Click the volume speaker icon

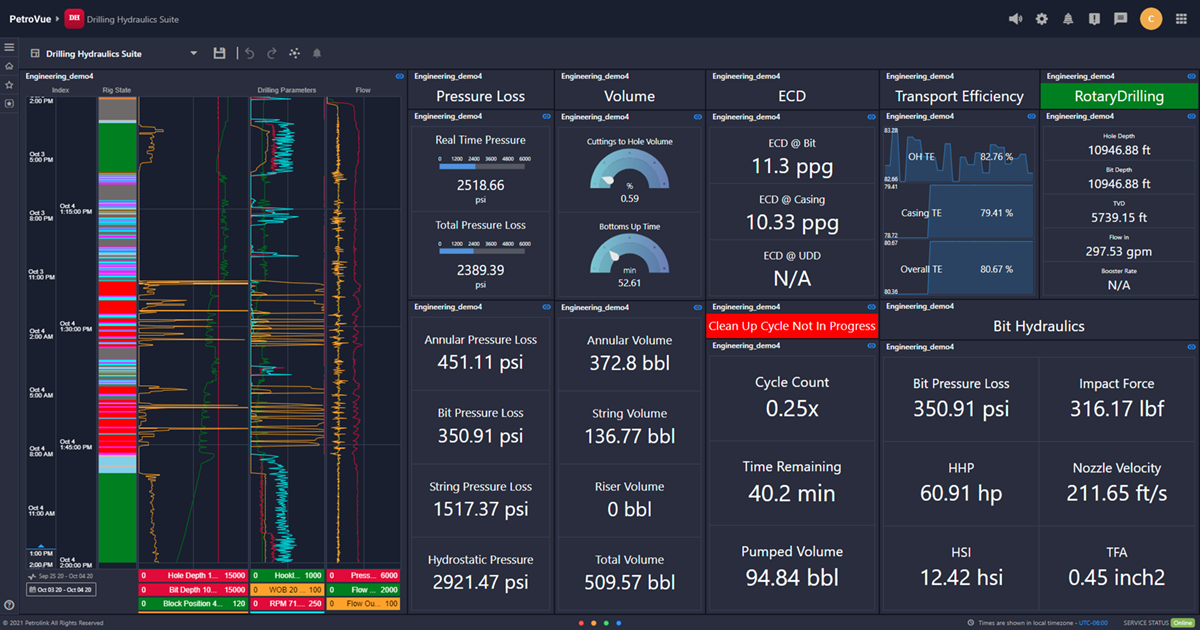click(x=1016, y=19)
